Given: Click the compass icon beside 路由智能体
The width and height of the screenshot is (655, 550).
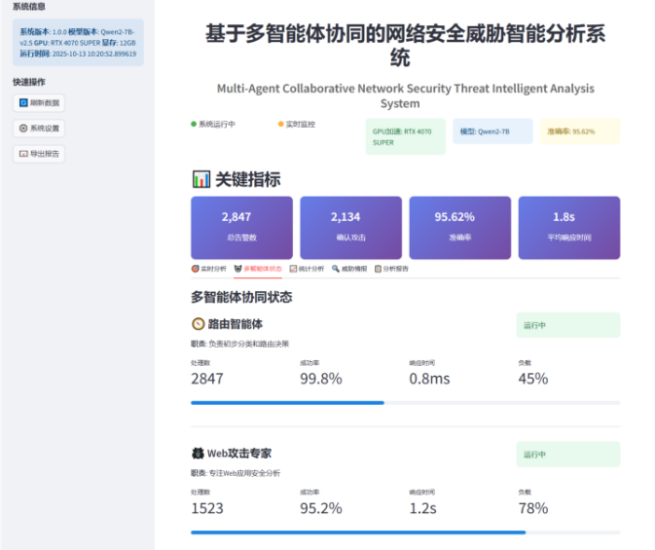Looking at the screenshot, I should click(198, 324).
